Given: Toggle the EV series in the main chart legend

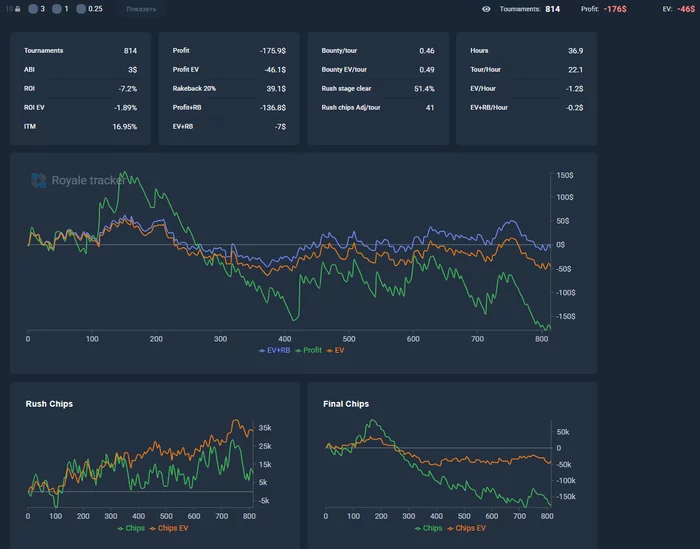Looking at the screenshot, I should (335, 350).
